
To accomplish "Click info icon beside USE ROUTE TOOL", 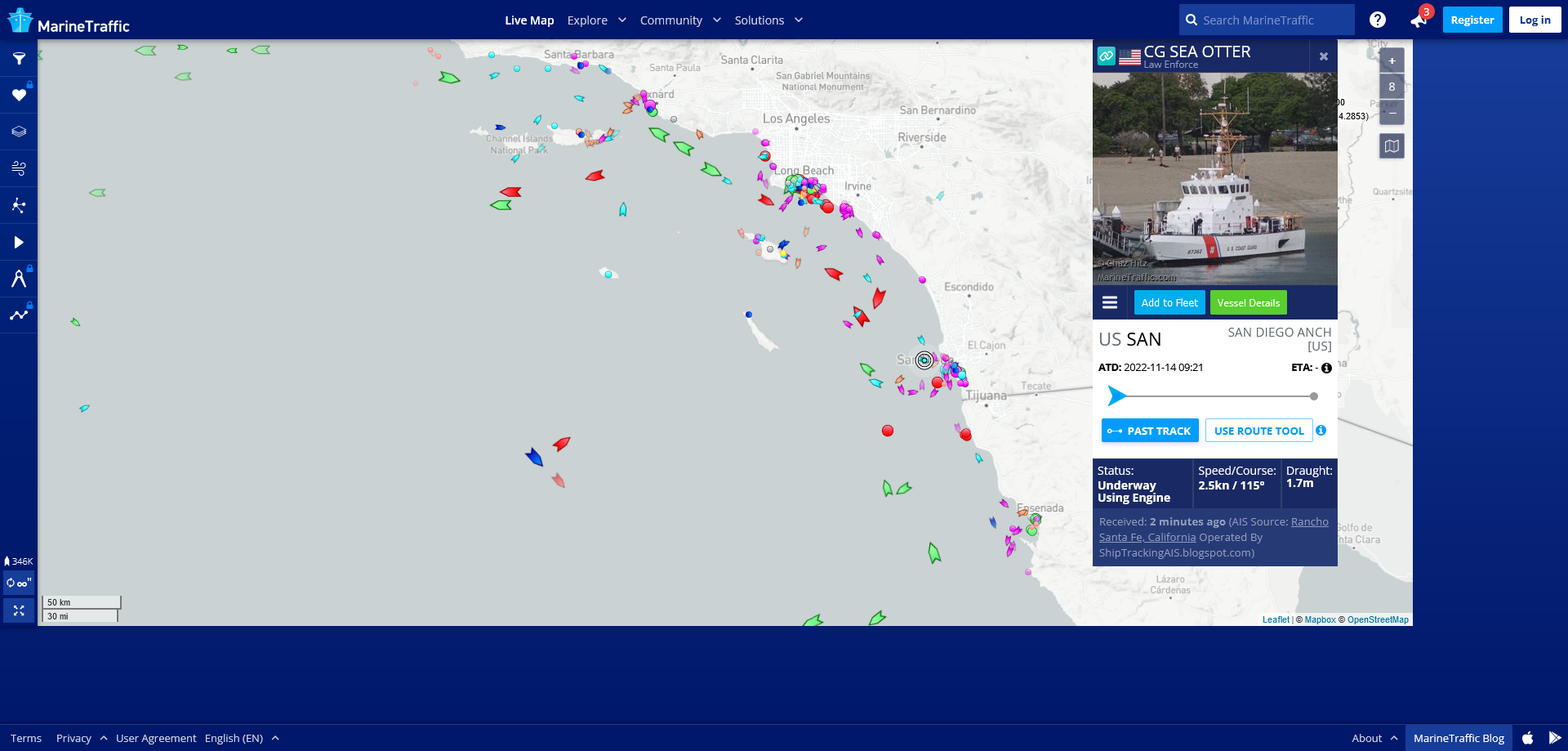I will (x=1321, y=431).
